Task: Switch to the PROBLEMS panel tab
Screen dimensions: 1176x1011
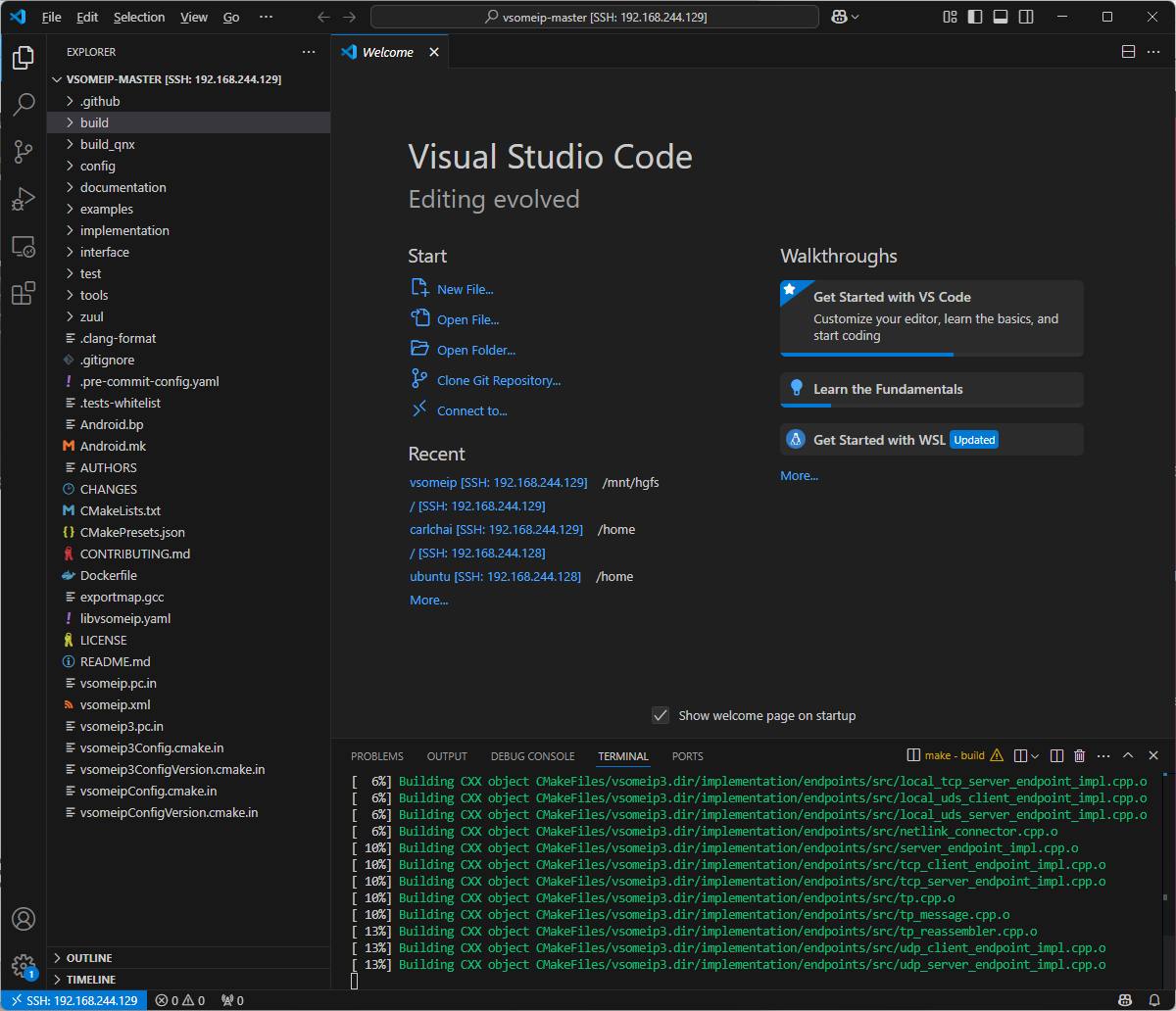Action: click(377, 756)
